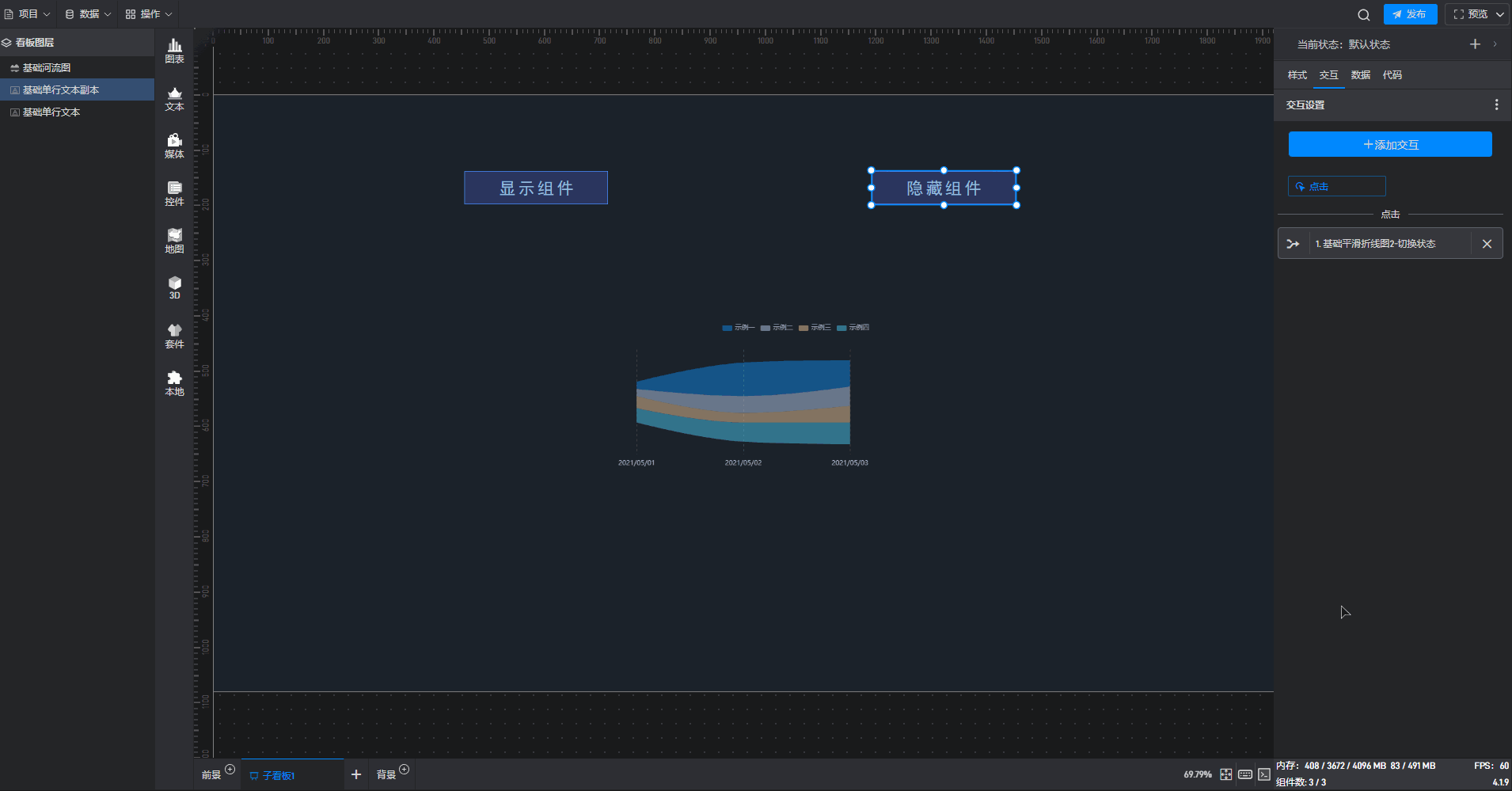Add a new state with the plus icon
This screenshot has width=1512, height=791.
tap(1475, 44)
